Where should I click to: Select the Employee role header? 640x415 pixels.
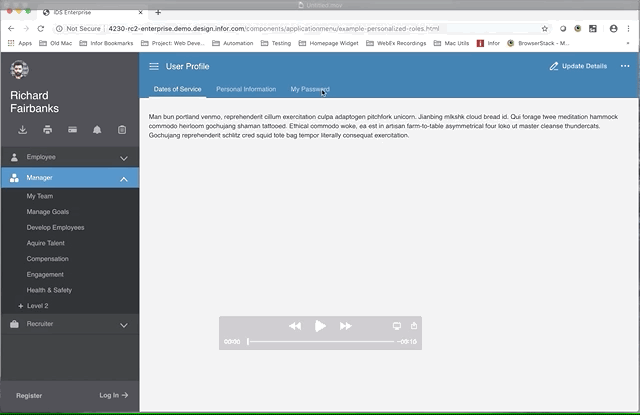click(70, 157)
